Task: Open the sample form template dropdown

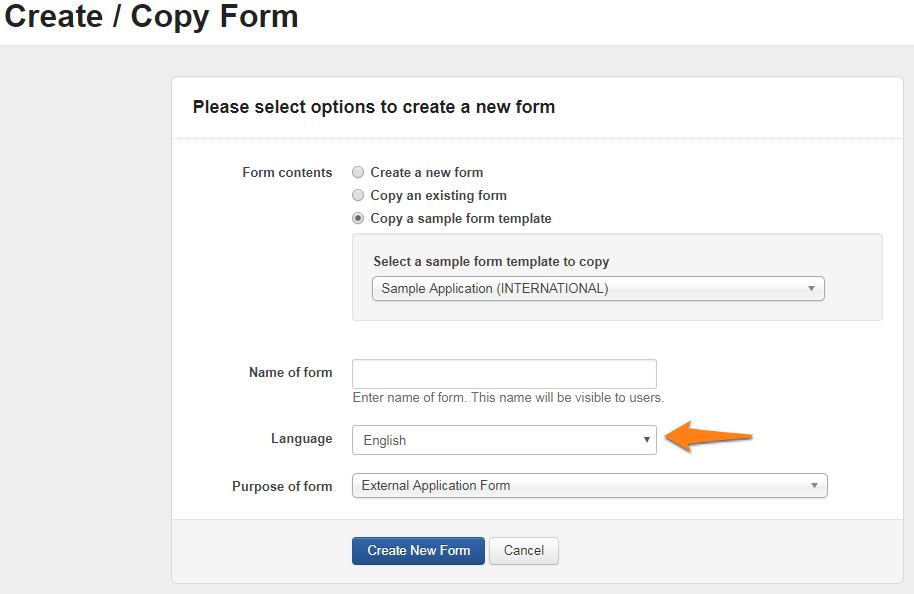Action: click(x=597, y=289)
